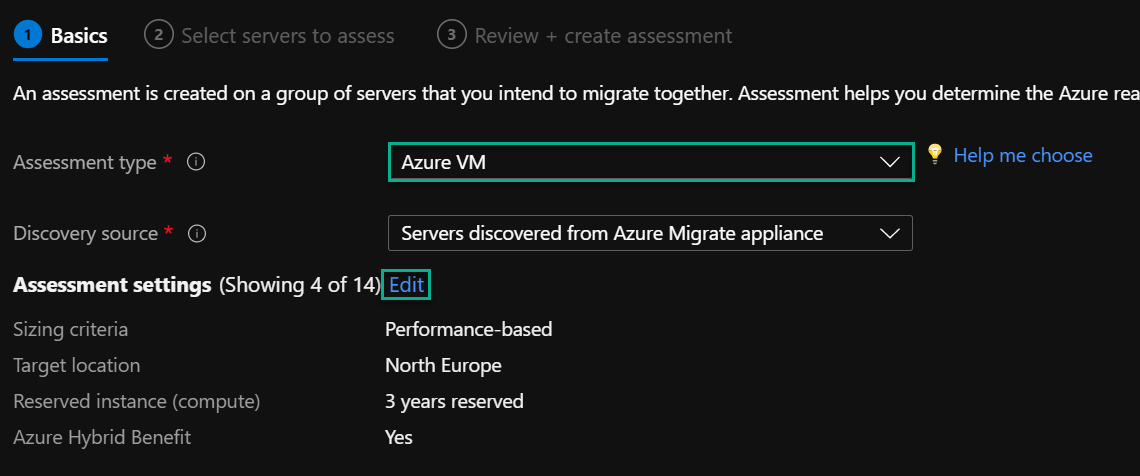Click the 3 years reserved value
Screen dimensions: 1140x476
coord(454,401)
